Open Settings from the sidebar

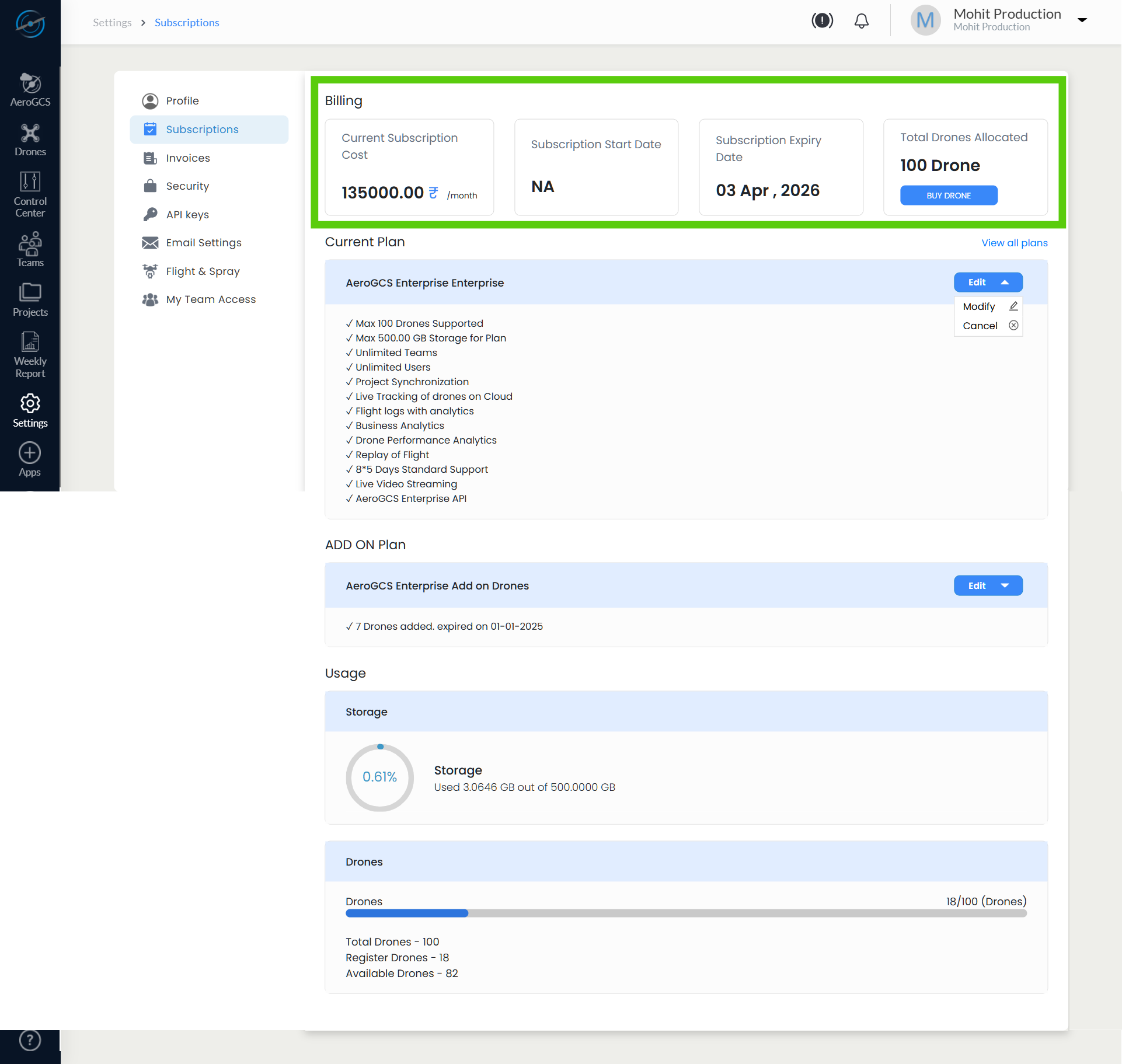30,411
